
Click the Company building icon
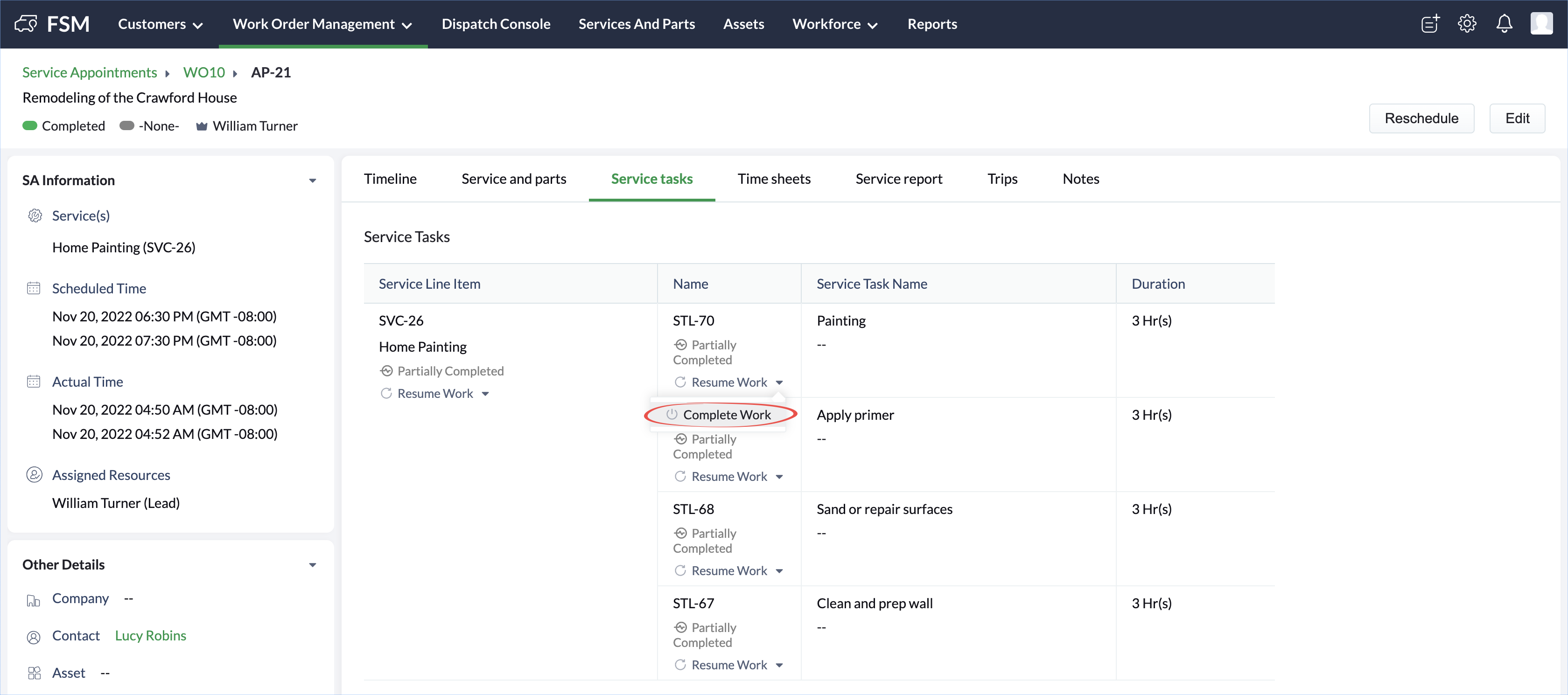tap(34, 600)
